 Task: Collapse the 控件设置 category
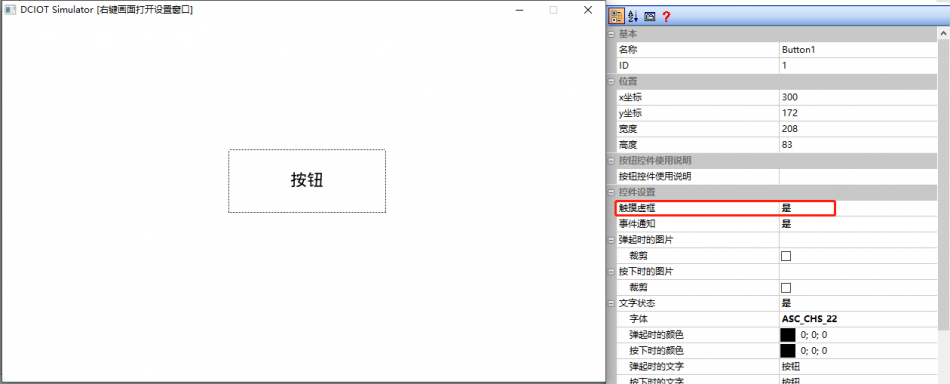coord(611,192)
